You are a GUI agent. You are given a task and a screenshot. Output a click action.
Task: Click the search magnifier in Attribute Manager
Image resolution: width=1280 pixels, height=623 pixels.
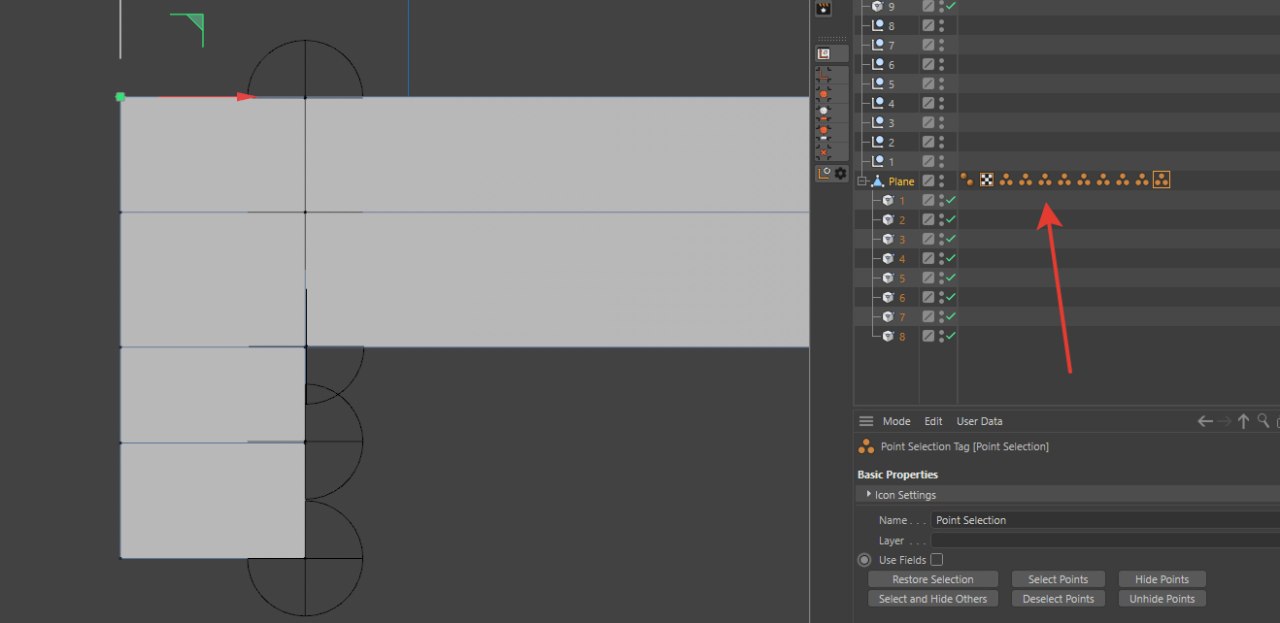click(x=1264, y=421)
